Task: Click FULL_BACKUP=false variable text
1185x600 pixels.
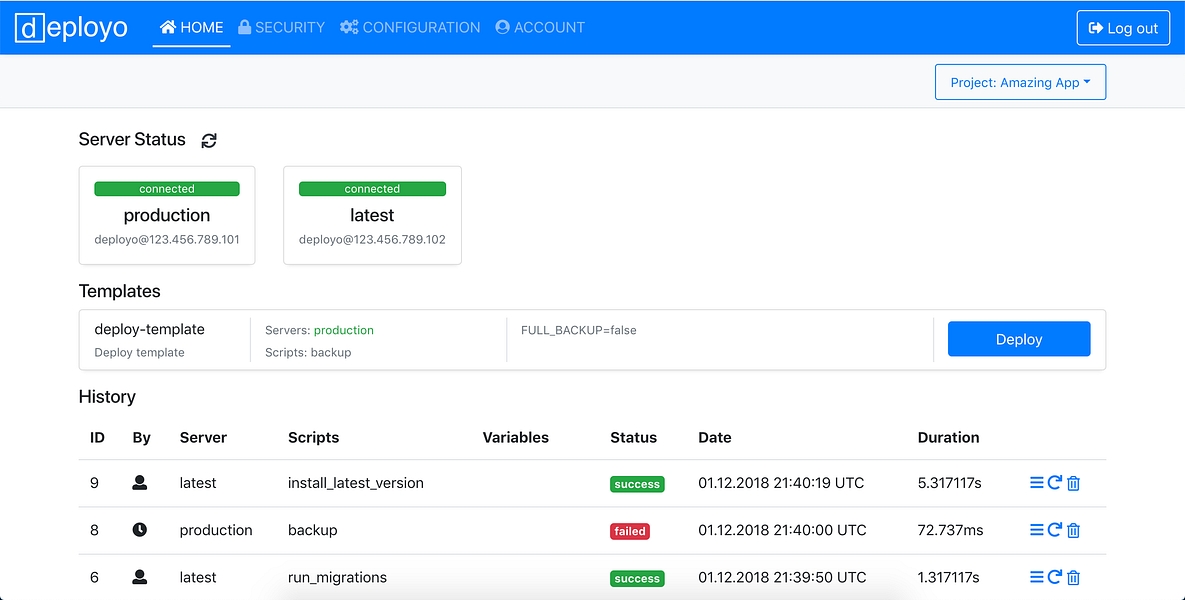Action: tap(578, 330)
